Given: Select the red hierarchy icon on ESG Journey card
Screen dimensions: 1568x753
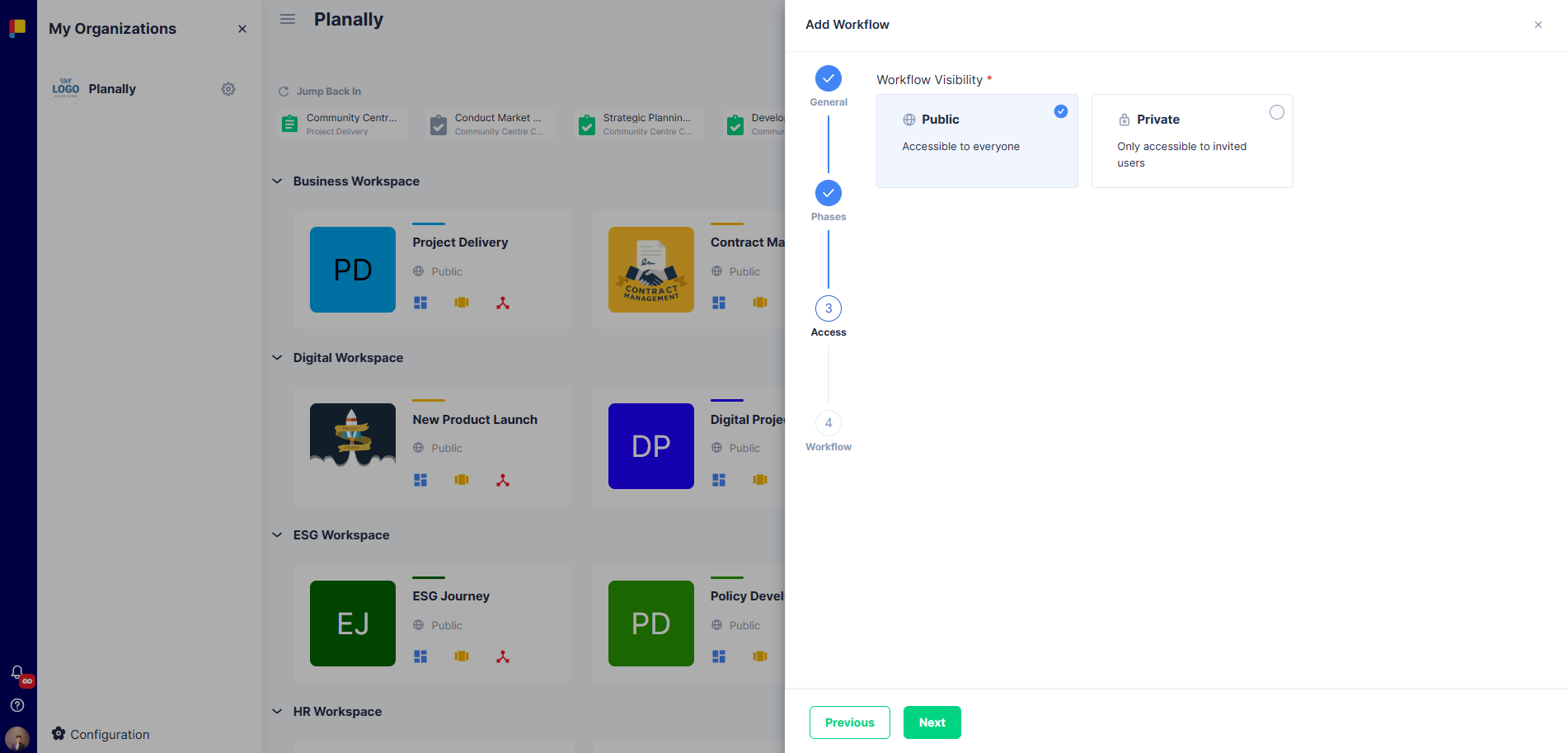Looking at the screenshot, I should [503, 657].
